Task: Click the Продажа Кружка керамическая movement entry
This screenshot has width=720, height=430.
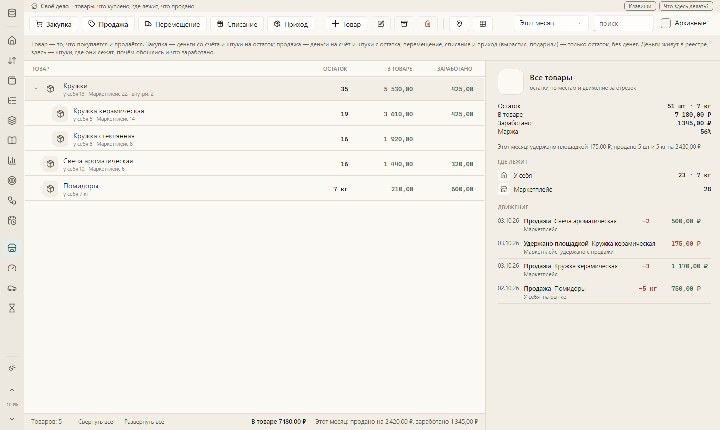Action: (x=604, y=270)
